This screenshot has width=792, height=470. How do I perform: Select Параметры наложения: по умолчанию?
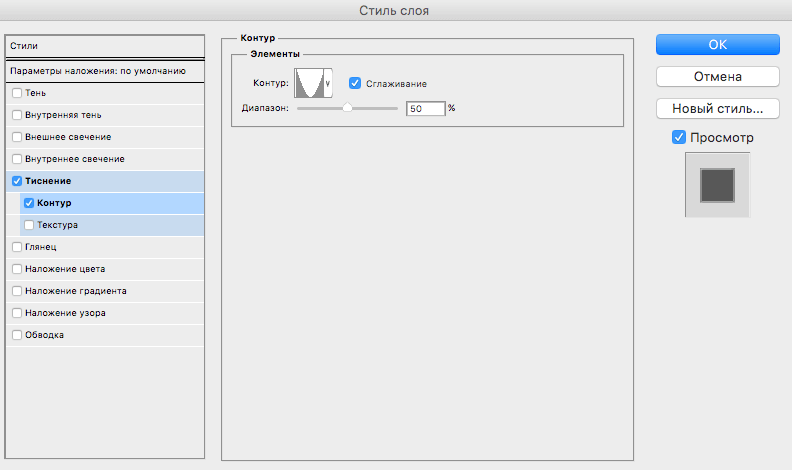click(x=104, y=71)
